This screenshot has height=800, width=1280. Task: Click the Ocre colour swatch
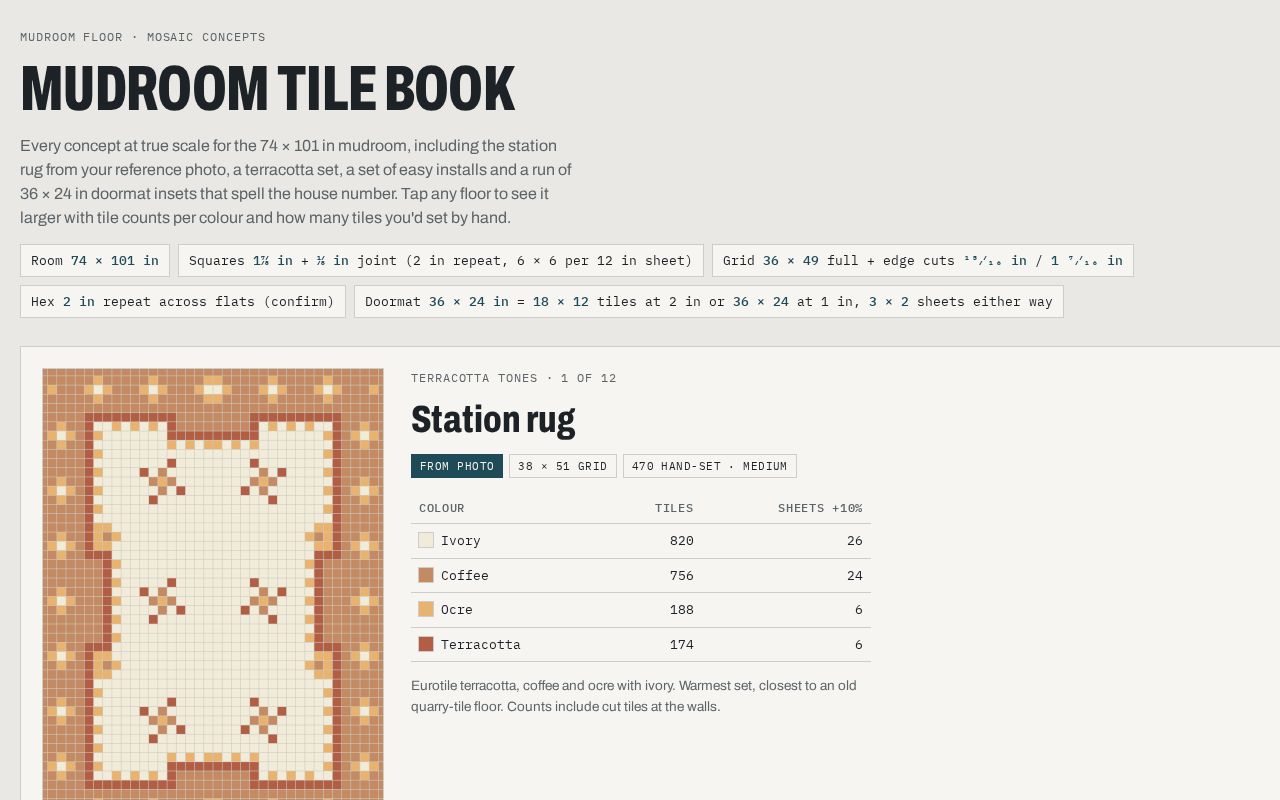pyautogui.click(x=426, y=609)
